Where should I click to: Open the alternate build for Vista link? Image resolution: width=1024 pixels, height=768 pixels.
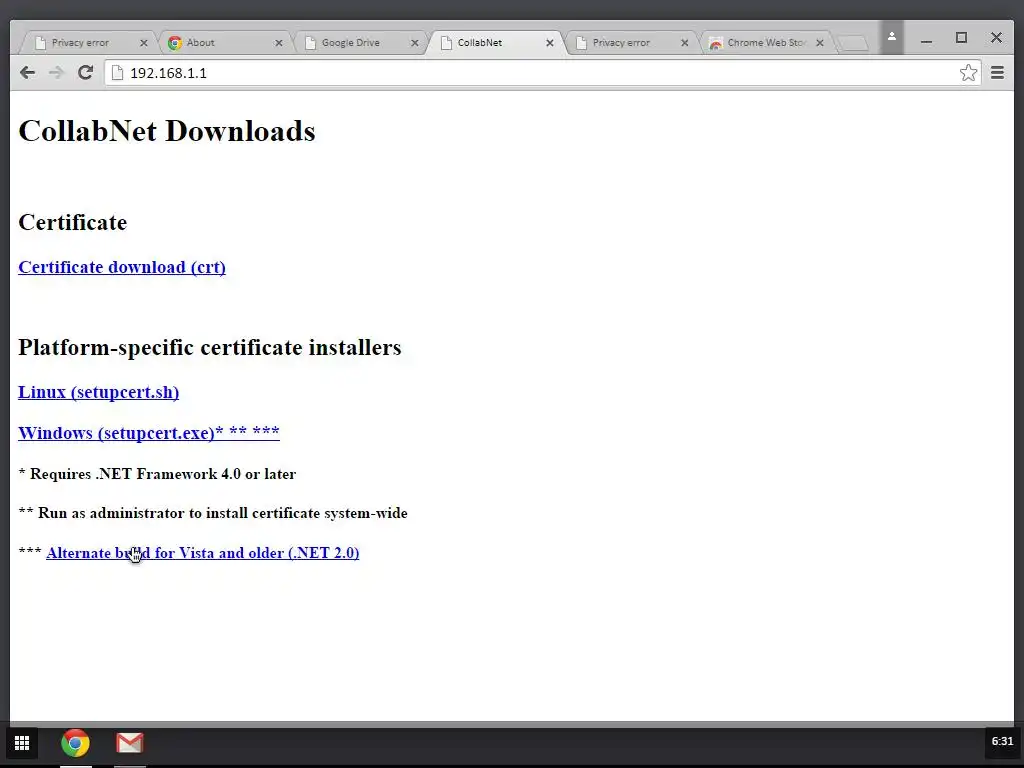[x=202, y=552]
